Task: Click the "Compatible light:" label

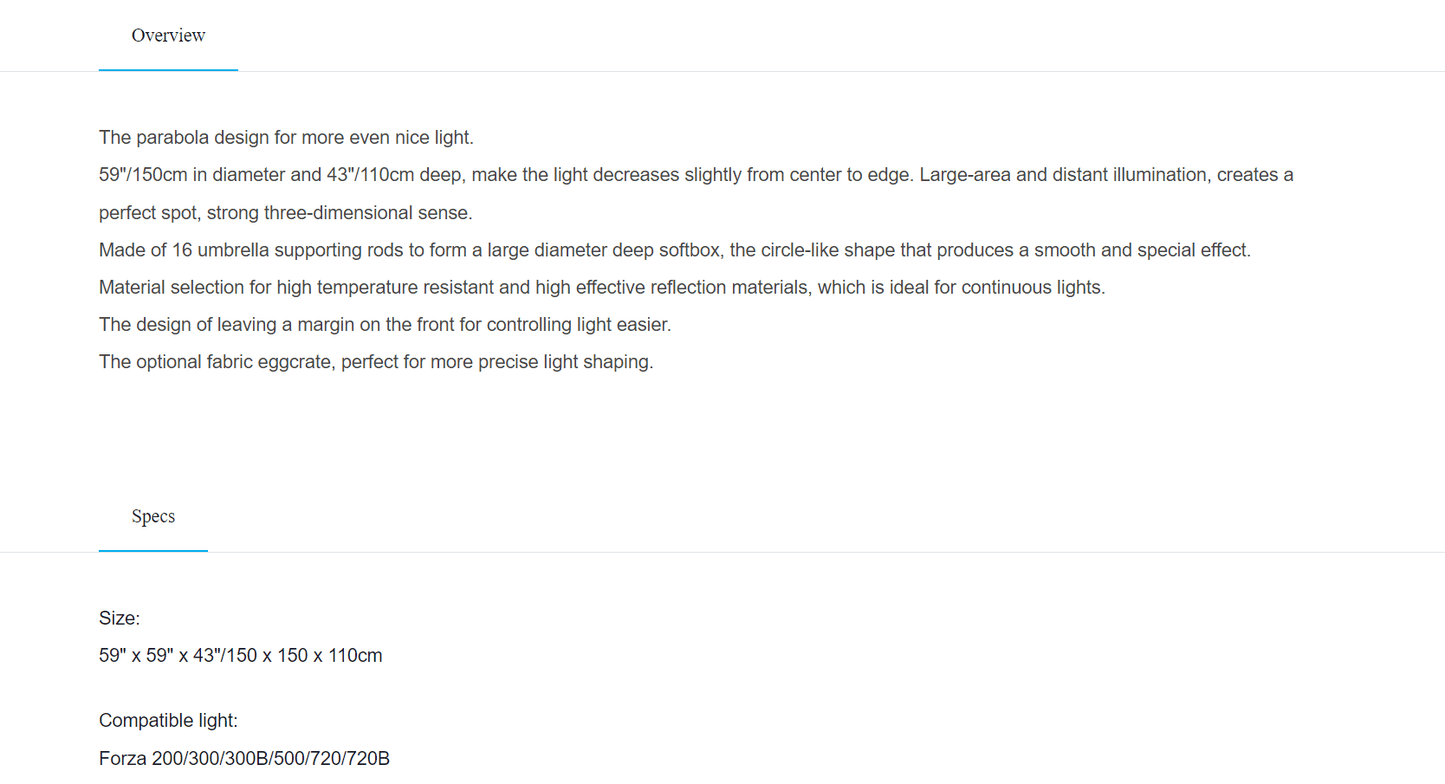Action: point(168,721)
